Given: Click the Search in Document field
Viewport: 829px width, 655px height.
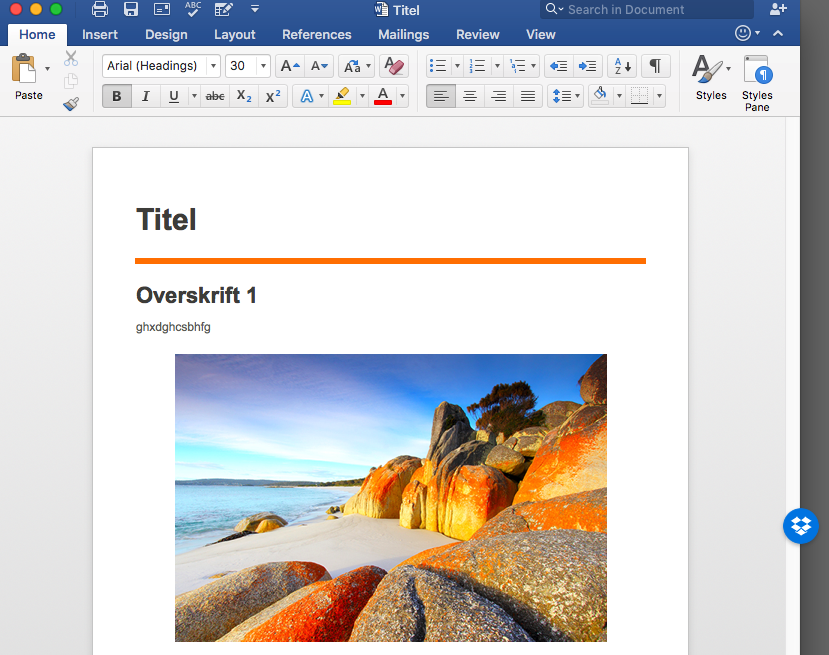Looking at the screenshot, I should tap(647, 10).
